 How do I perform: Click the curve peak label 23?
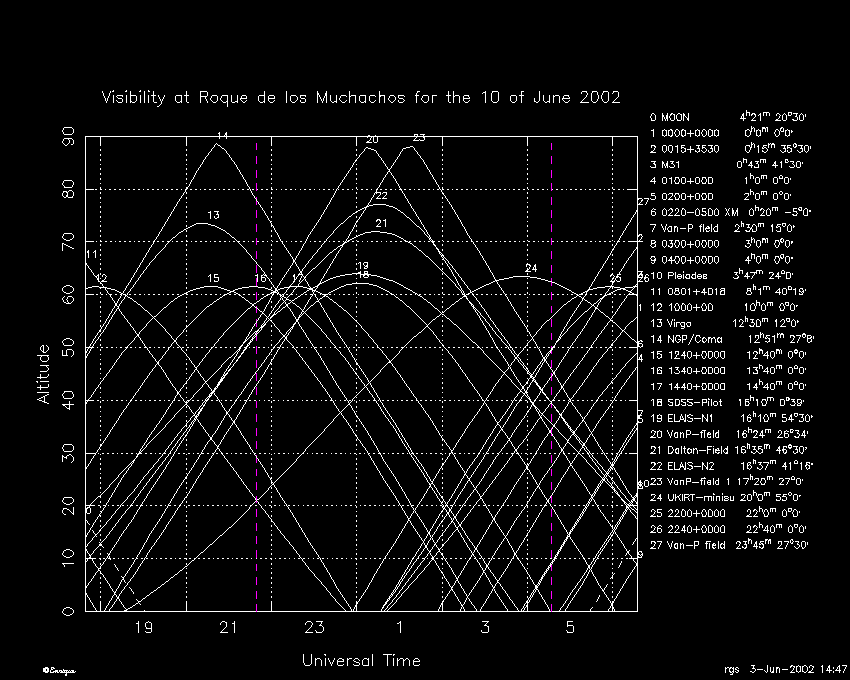tap(419, 138)
